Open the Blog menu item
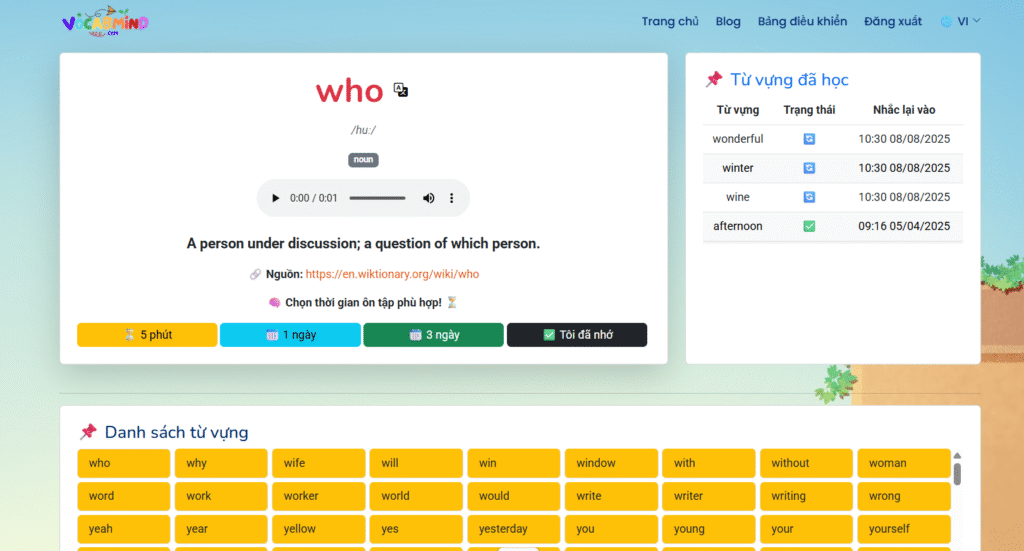Screen dimensions: 1024x551 728,21
